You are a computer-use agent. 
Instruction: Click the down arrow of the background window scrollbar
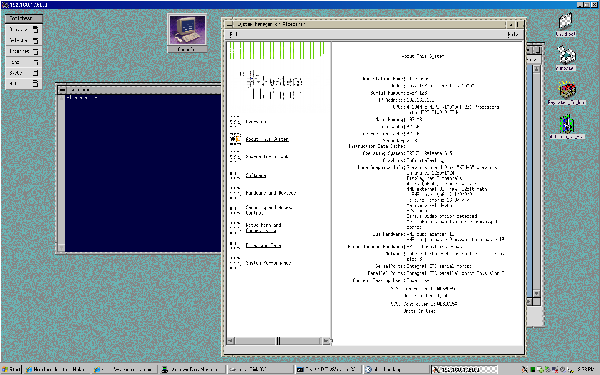click(536, 293)
